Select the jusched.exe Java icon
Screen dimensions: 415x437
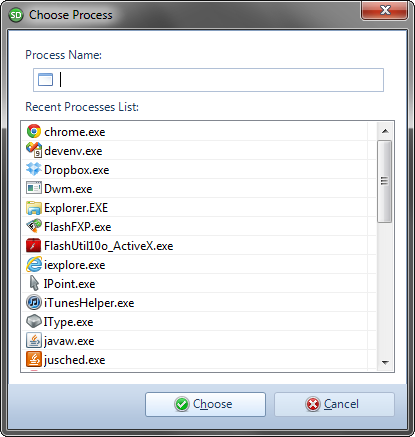34,359
